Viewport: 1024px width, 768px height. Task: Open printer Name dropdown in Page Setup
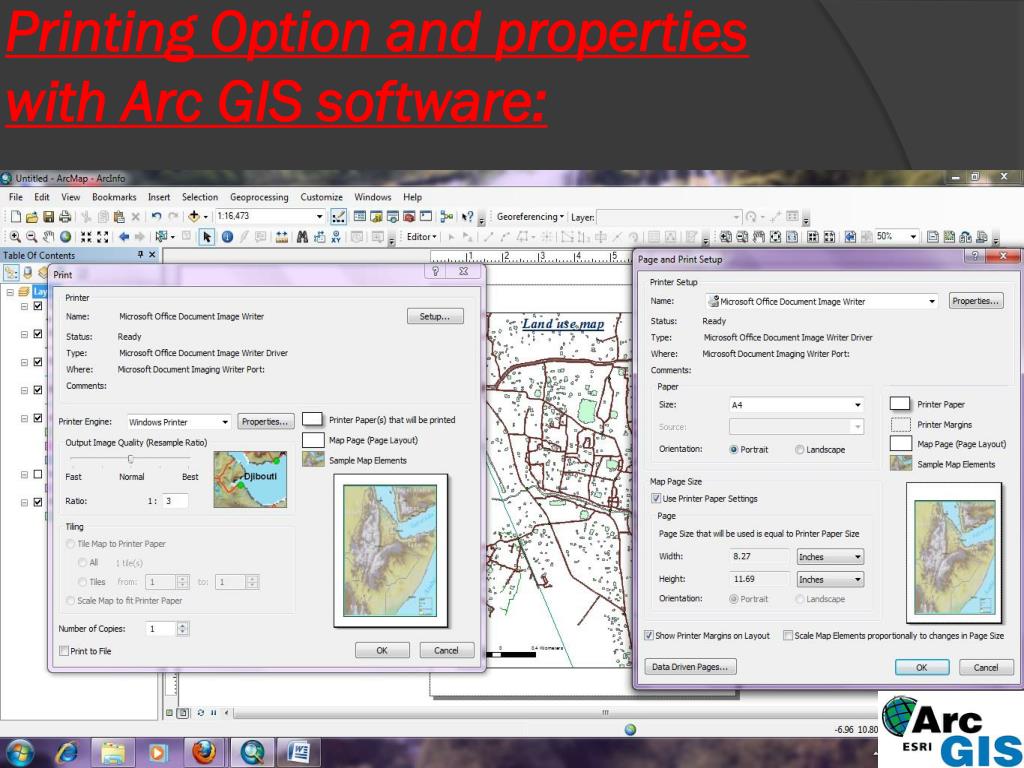point(932,301)
